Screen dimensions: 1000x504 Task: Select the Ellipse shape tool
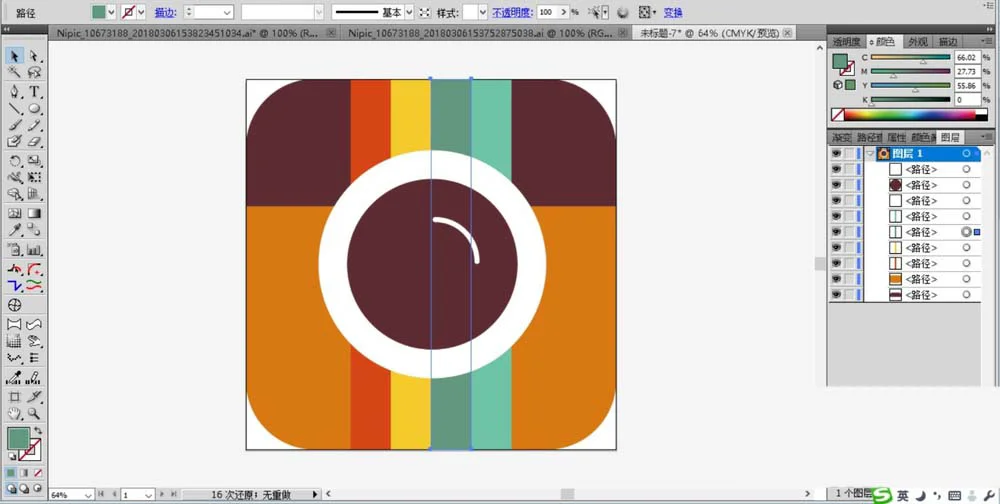tap(34, 109)
